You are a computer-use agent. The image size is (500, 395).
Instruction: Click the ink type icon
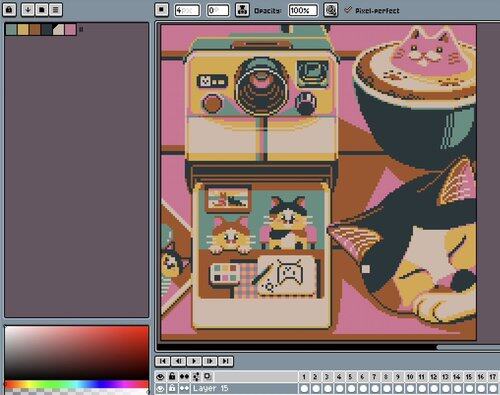(242, 10)
